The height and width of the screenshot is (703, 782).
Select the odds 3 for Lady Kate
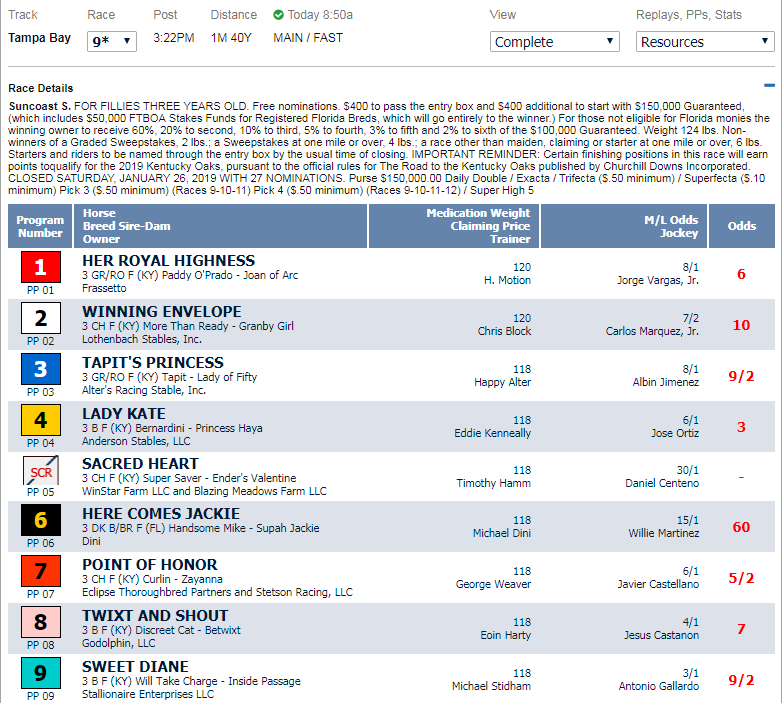click(x=741, y=426)
